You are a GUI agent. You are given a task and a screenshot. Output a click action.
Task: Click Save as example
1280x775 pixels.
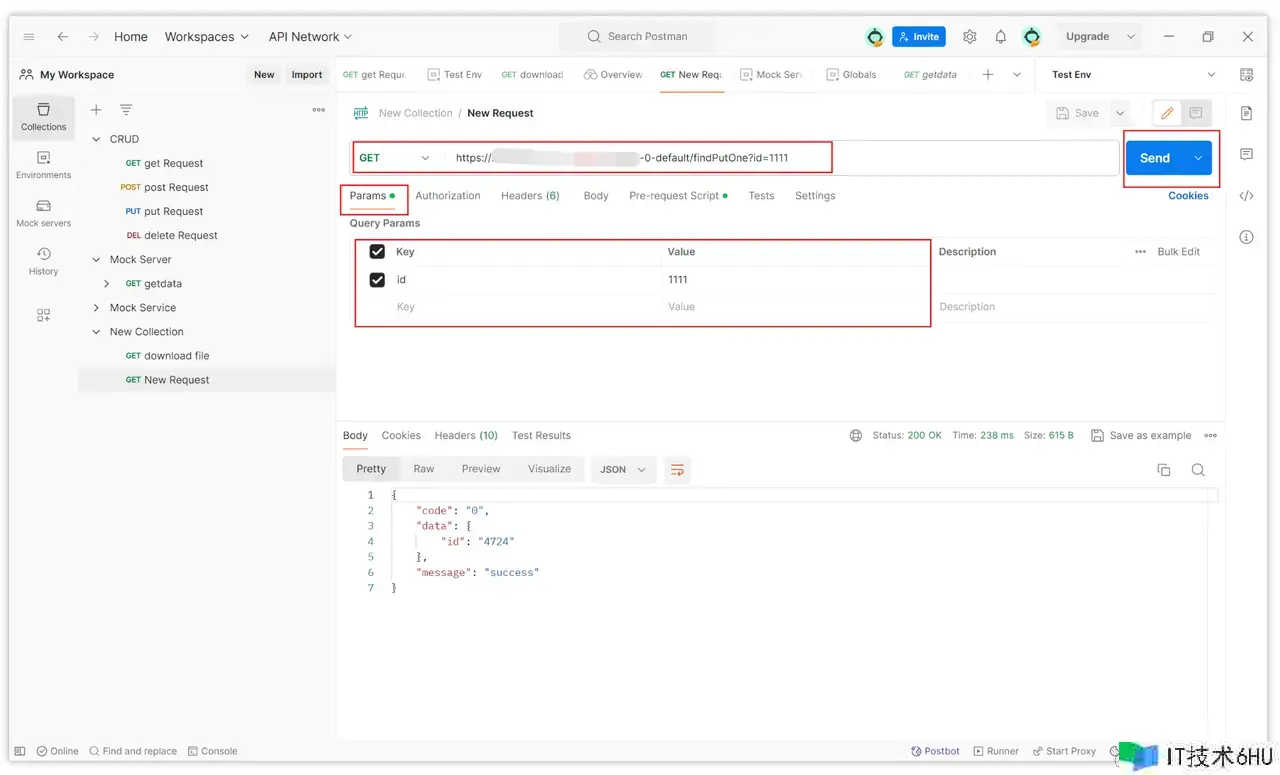coord(1141,436)
